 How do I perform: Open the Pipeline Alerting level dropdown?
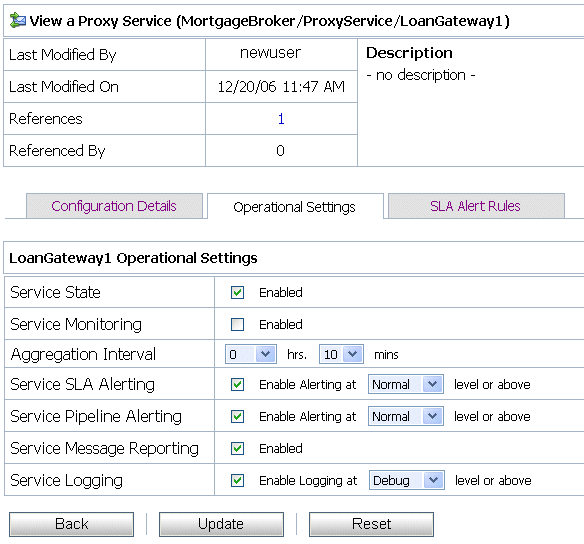pyautogui.click(x=406, y=416)
